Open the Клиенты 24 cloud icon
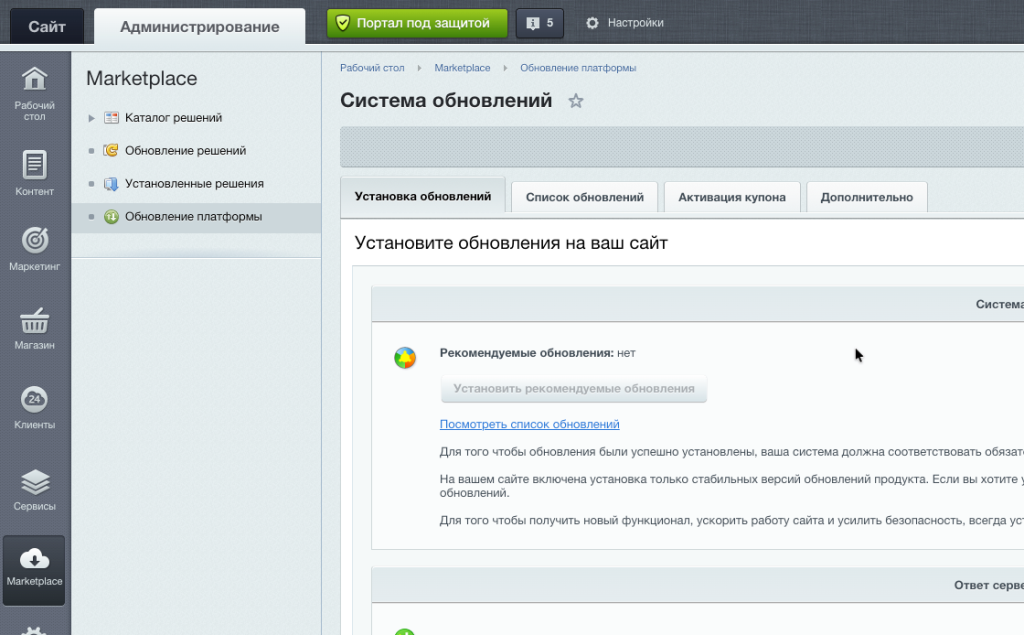This screenshot has width=1024, height=635. 35,399
